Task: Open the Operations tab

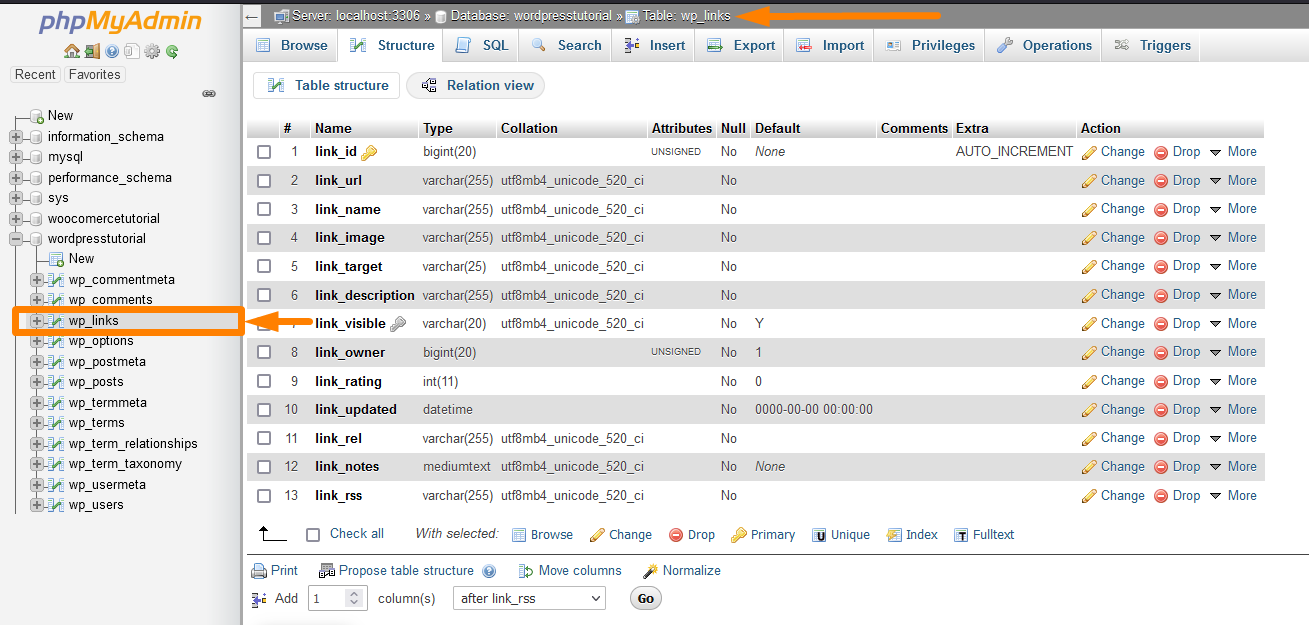Action: (x=1043, y=45)
